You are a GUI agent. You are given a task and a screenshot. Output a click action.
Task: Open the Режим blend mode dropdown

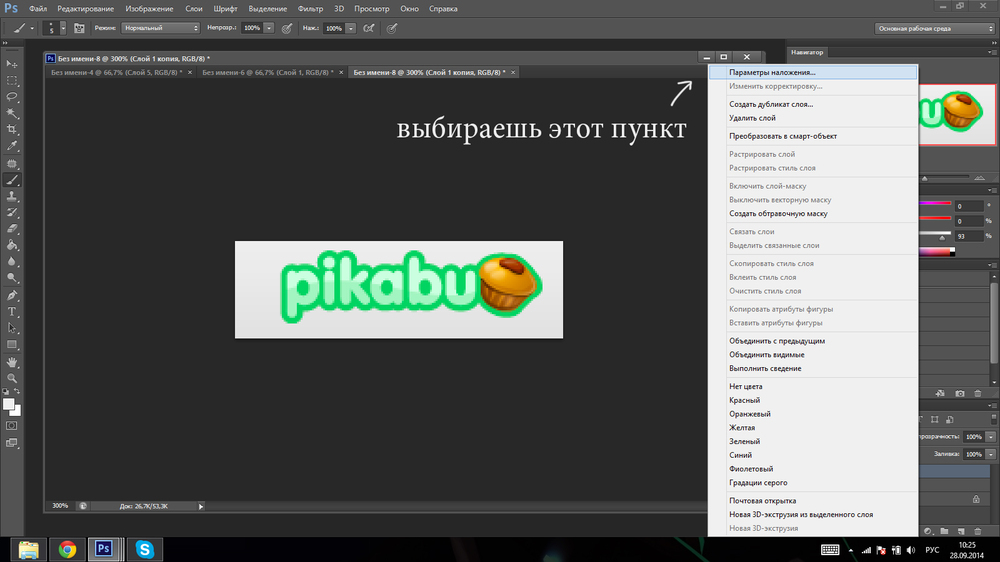[160, 28]
